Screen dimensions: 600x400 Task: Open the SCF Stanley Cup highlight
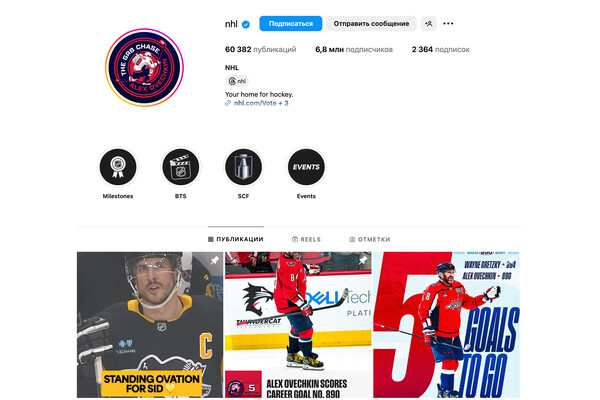(243, 167)
